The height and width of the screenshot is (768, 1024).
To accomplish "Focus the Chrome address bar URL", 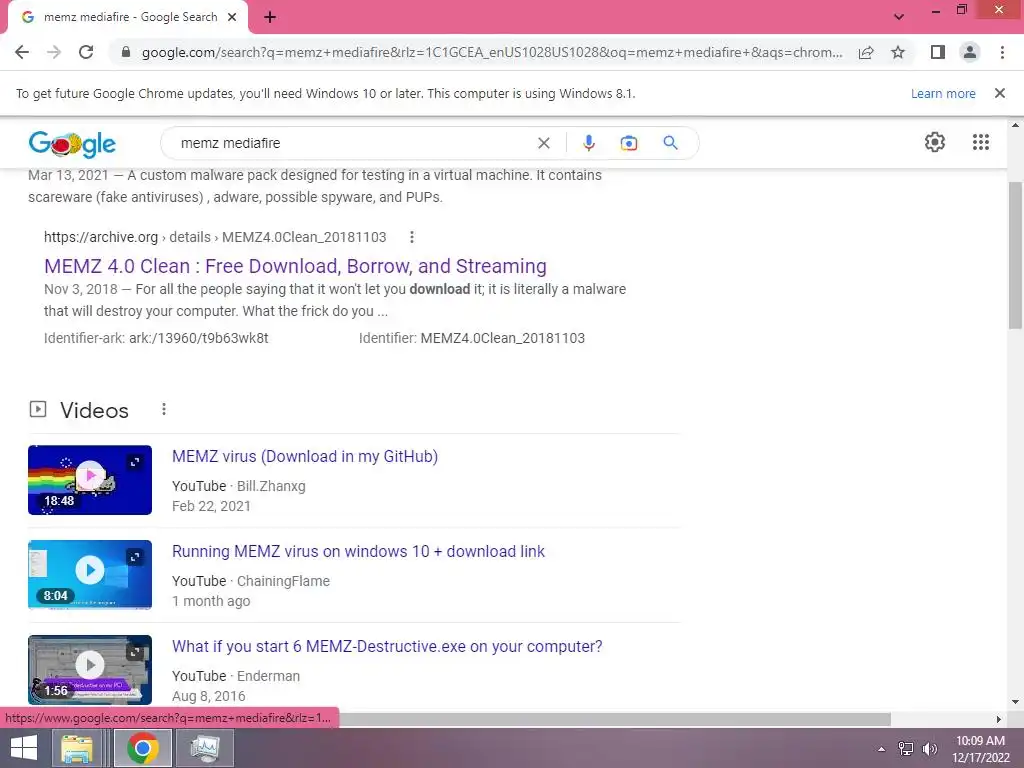I will point(492,52).
